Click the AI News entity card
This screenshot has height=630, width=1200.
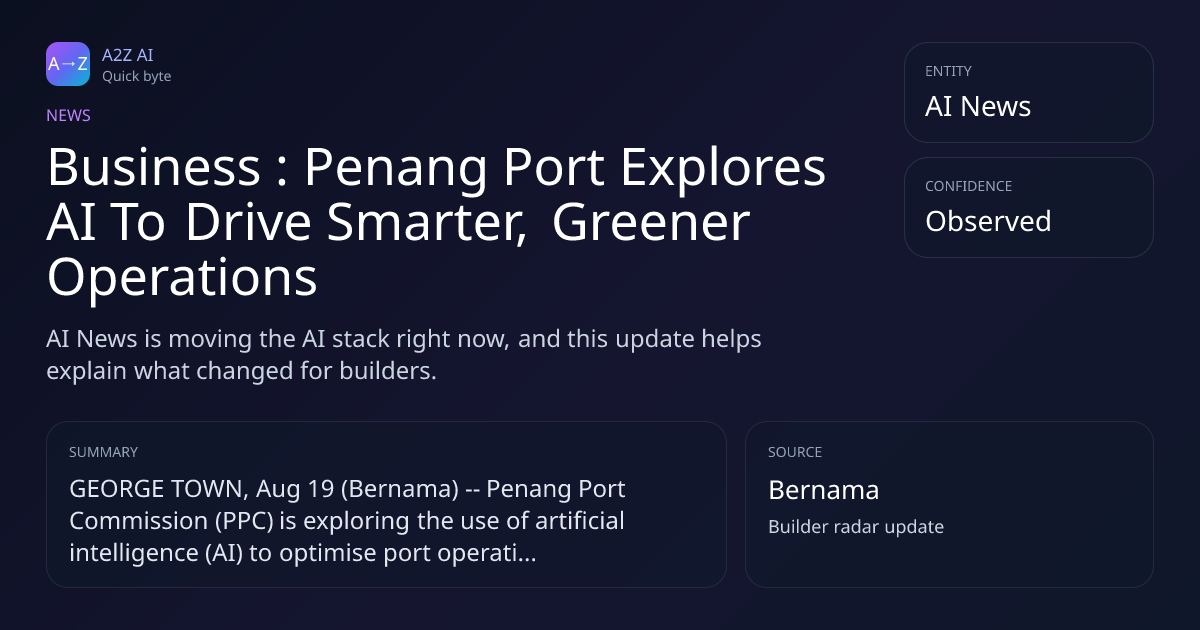pos(1028,92)
